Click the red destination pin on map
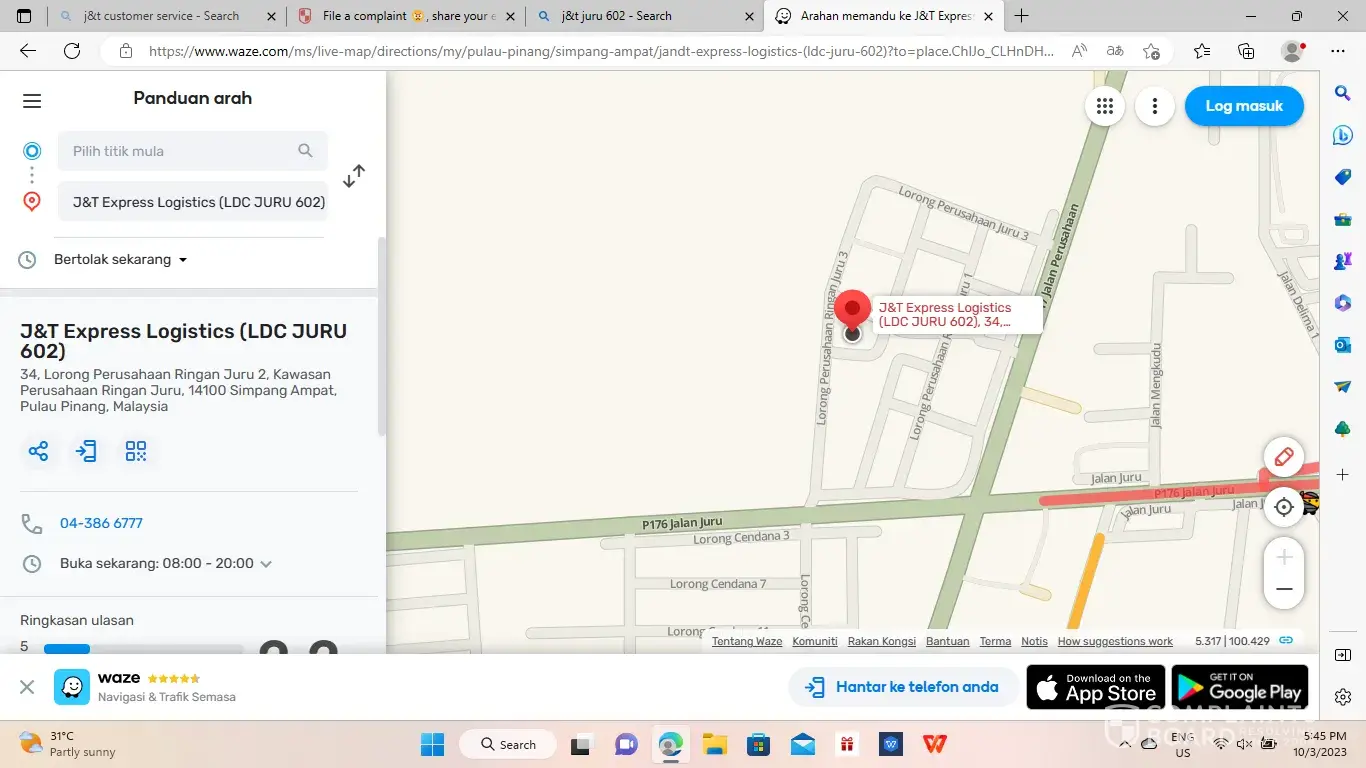1366x768 pixels. pos(852,312)
